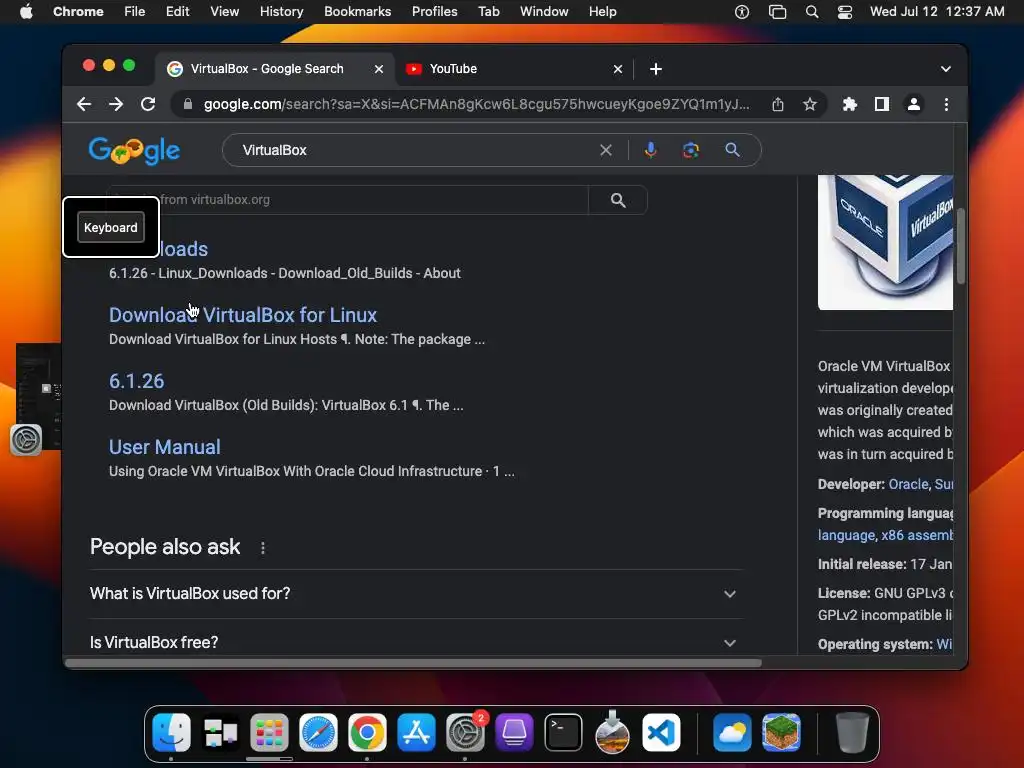Screen dimensions: 1024x768
Task: Clear the VirtualBox search text with X
Action: pos(606,150)
